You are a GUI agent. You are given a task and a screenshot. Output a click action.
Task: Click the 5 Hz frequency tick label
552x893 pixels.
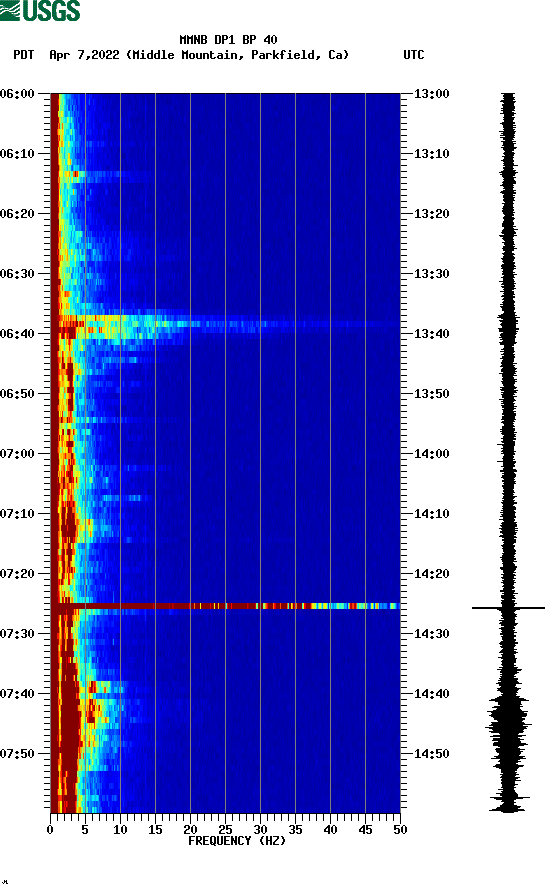coord(85,830)
